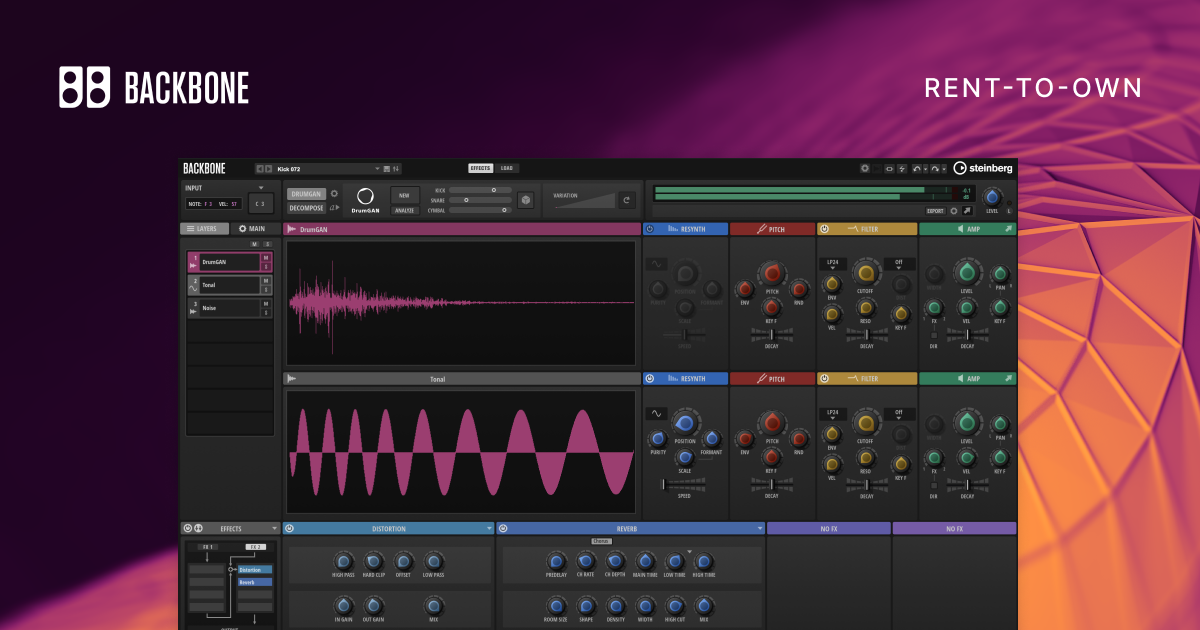Toggle Resynth power on the Tonal layer

pyautogui.click(x=649, y=379)
